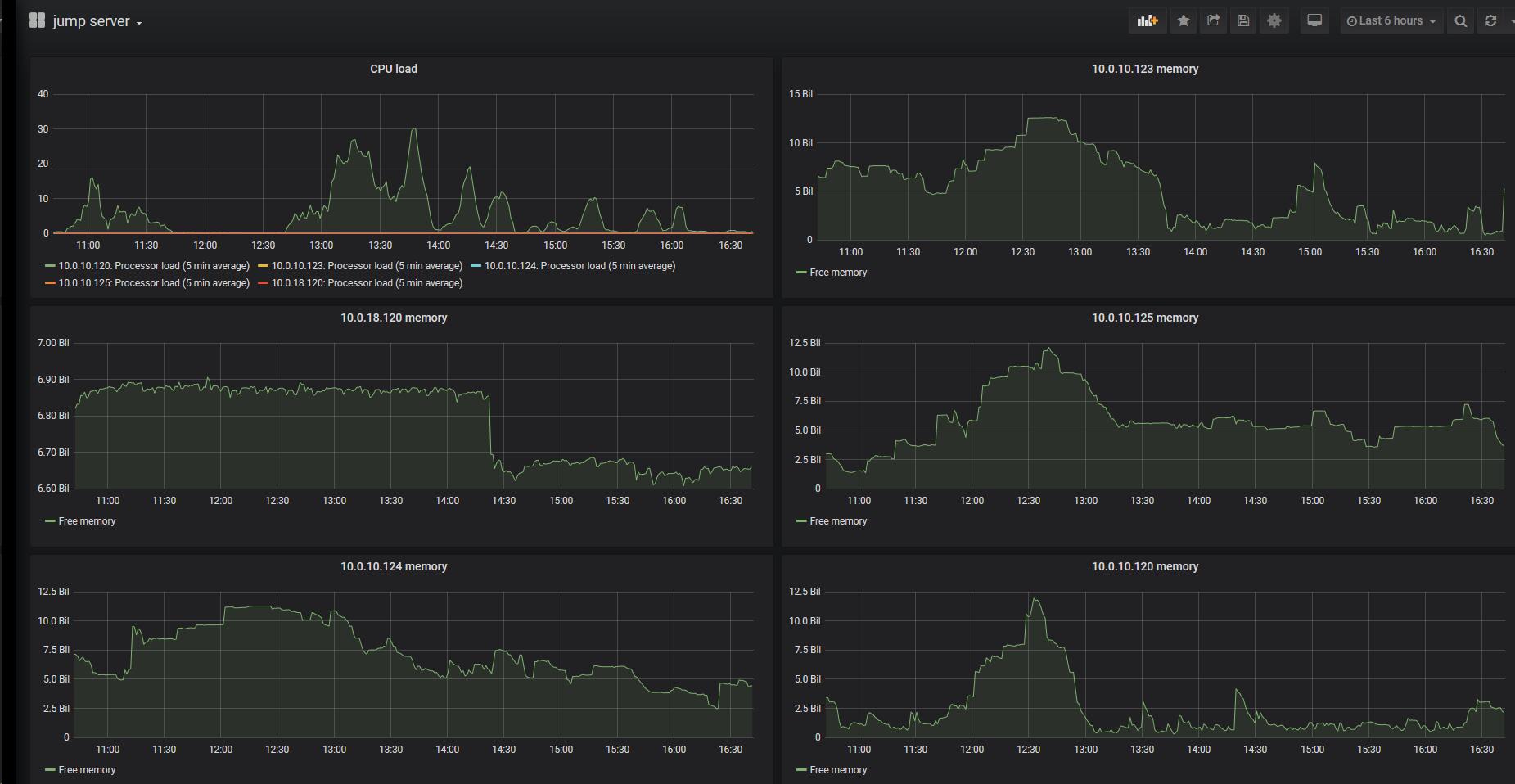This screenshot has width=1515, height=784.
Task: Open the 10.0.10.124 memory panel menu
Action: (x=394, y=566)
